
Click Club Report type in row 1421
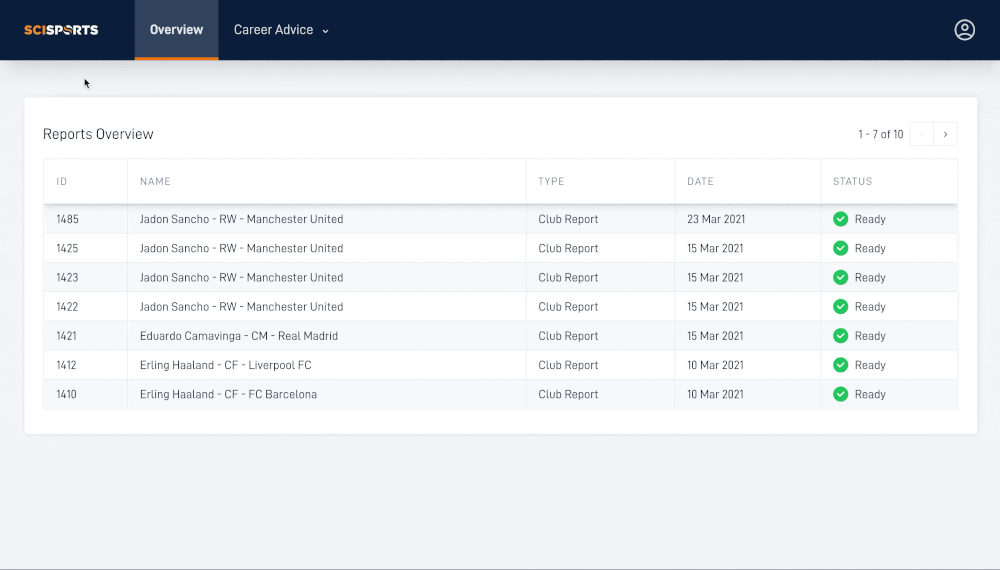coord(568,336)
